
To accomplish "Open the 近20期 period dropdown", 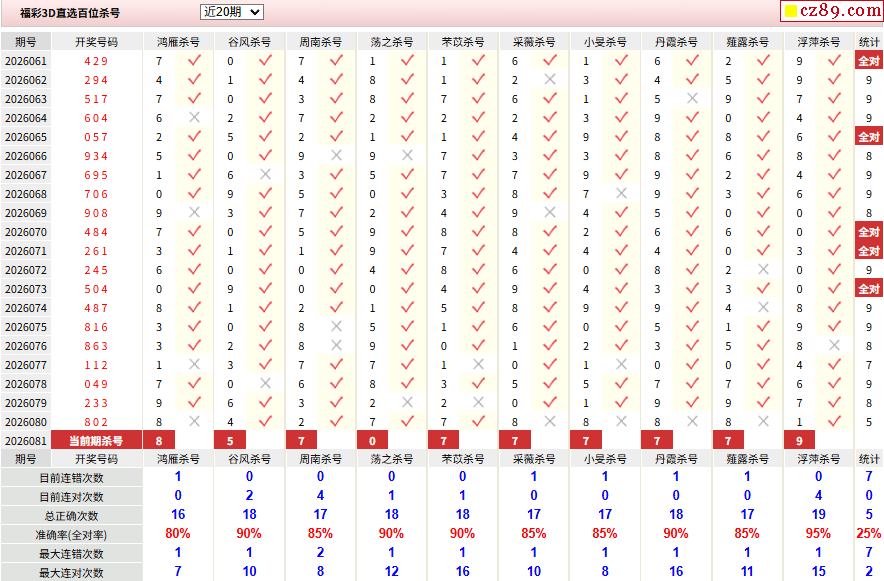I will coord(232,12).
